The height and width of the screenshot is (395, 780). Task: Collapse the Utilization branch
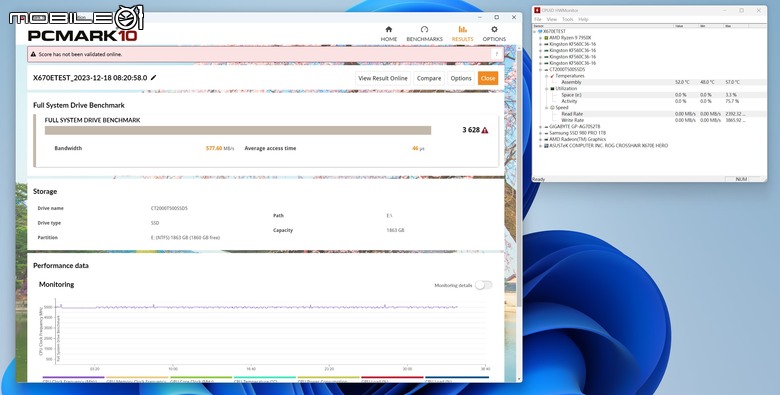(x=546, y=89)
